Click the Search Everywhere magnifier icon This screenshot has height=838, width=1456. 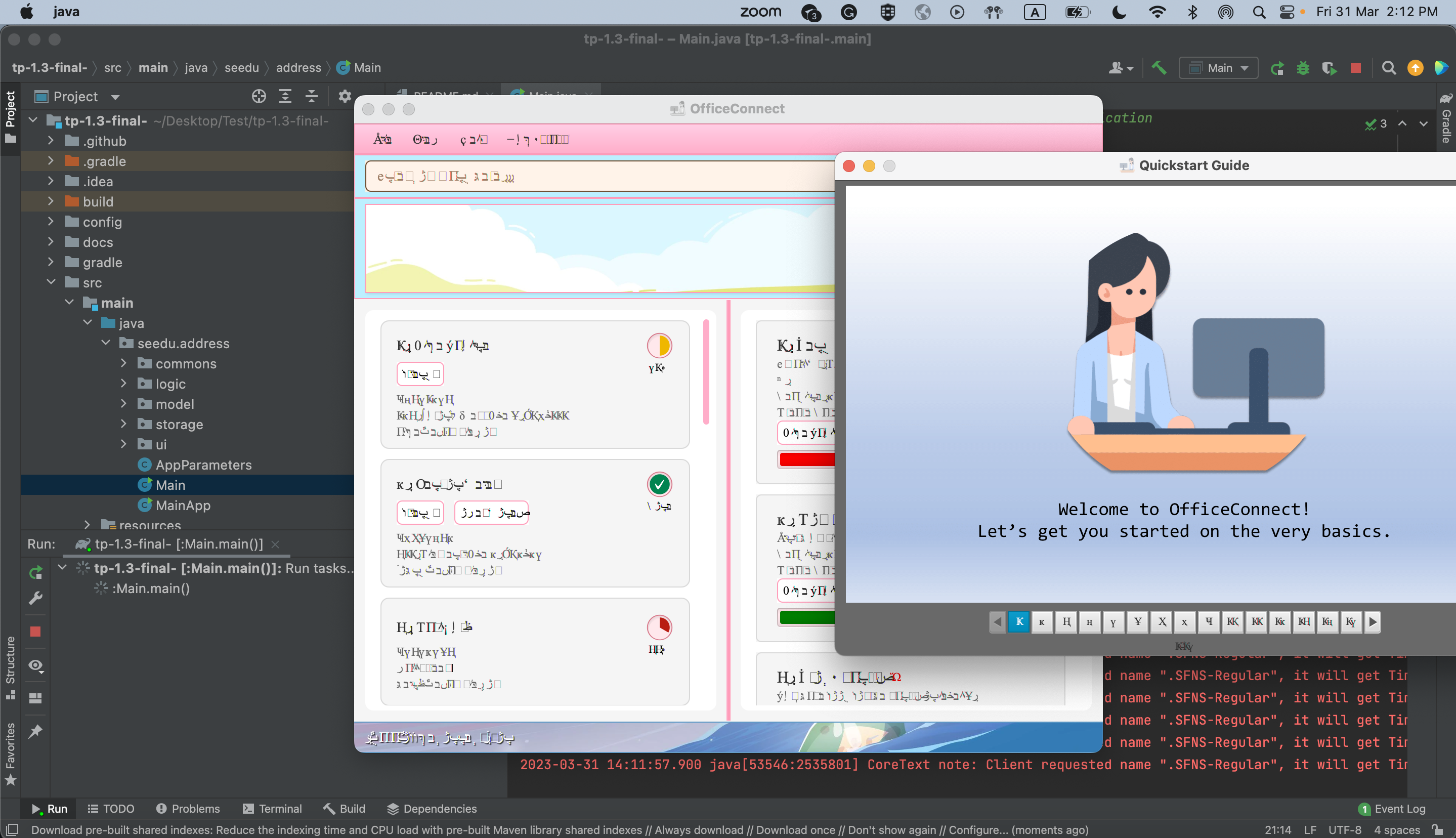point(1389,68)
